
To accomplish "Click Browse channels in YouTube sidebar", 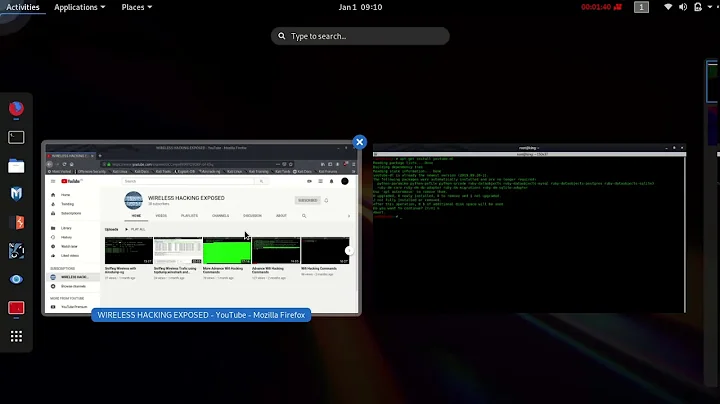I will 73,286.
